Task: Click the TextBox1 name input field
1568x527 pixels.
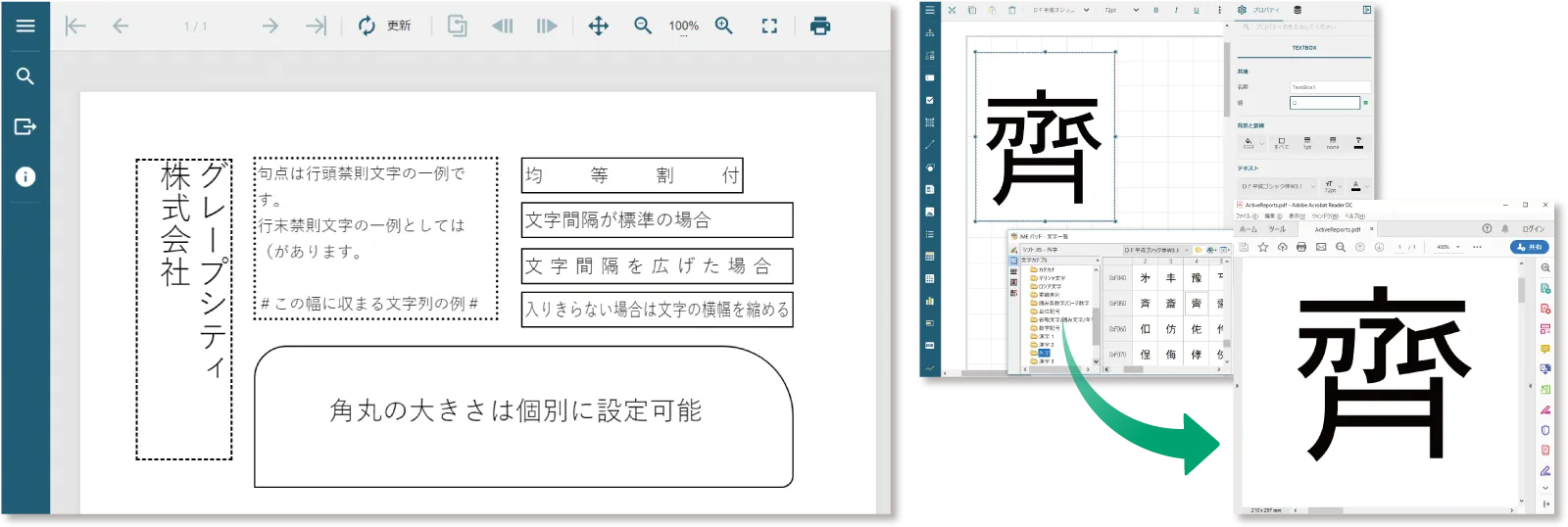Action: [1329, 87]
